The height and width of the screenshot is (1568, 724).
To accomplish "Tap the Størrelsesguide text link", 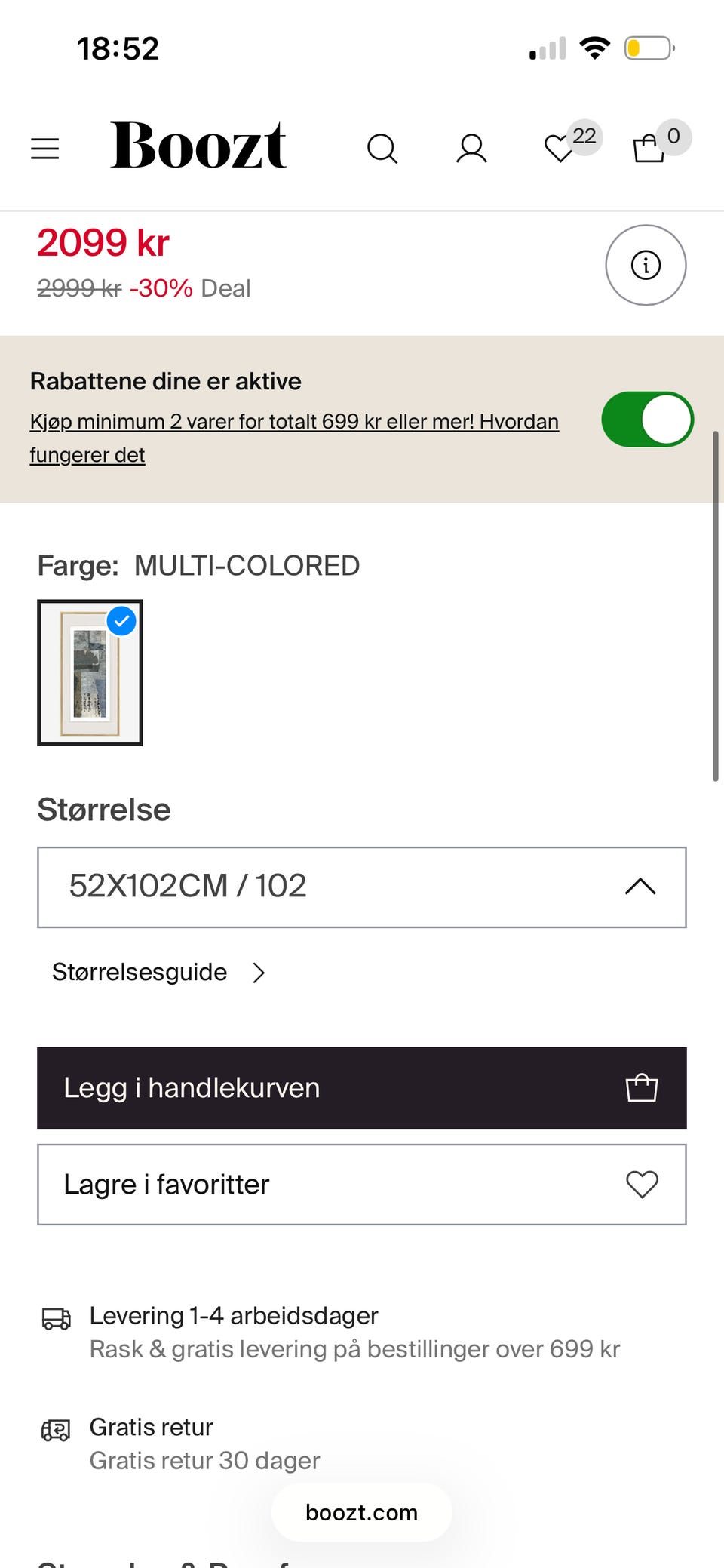I will point(140,972).
